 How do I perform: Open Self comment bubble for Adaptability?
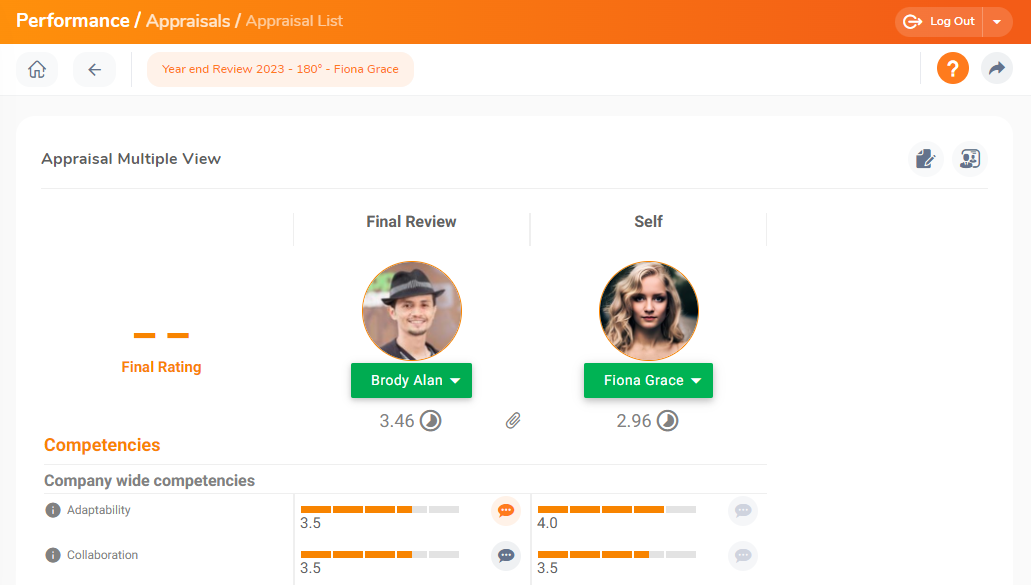coord(743,511)
